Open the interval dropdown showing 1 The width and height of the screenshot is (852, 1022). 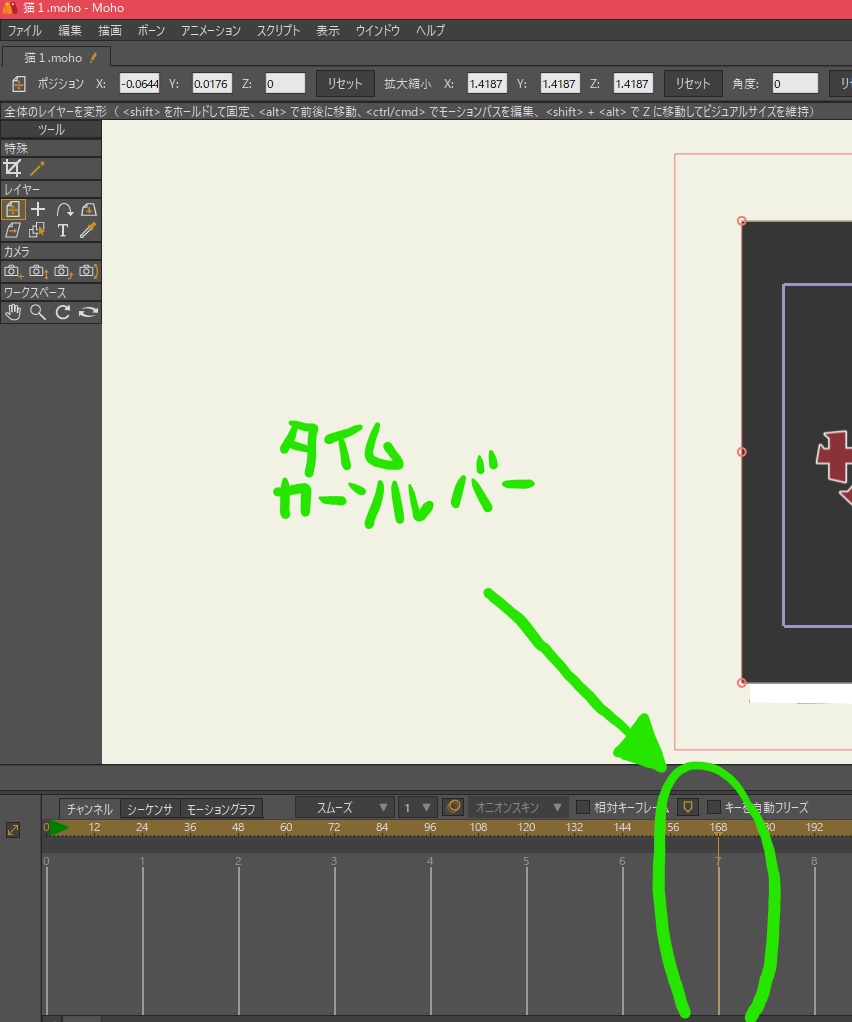(417, 807)
